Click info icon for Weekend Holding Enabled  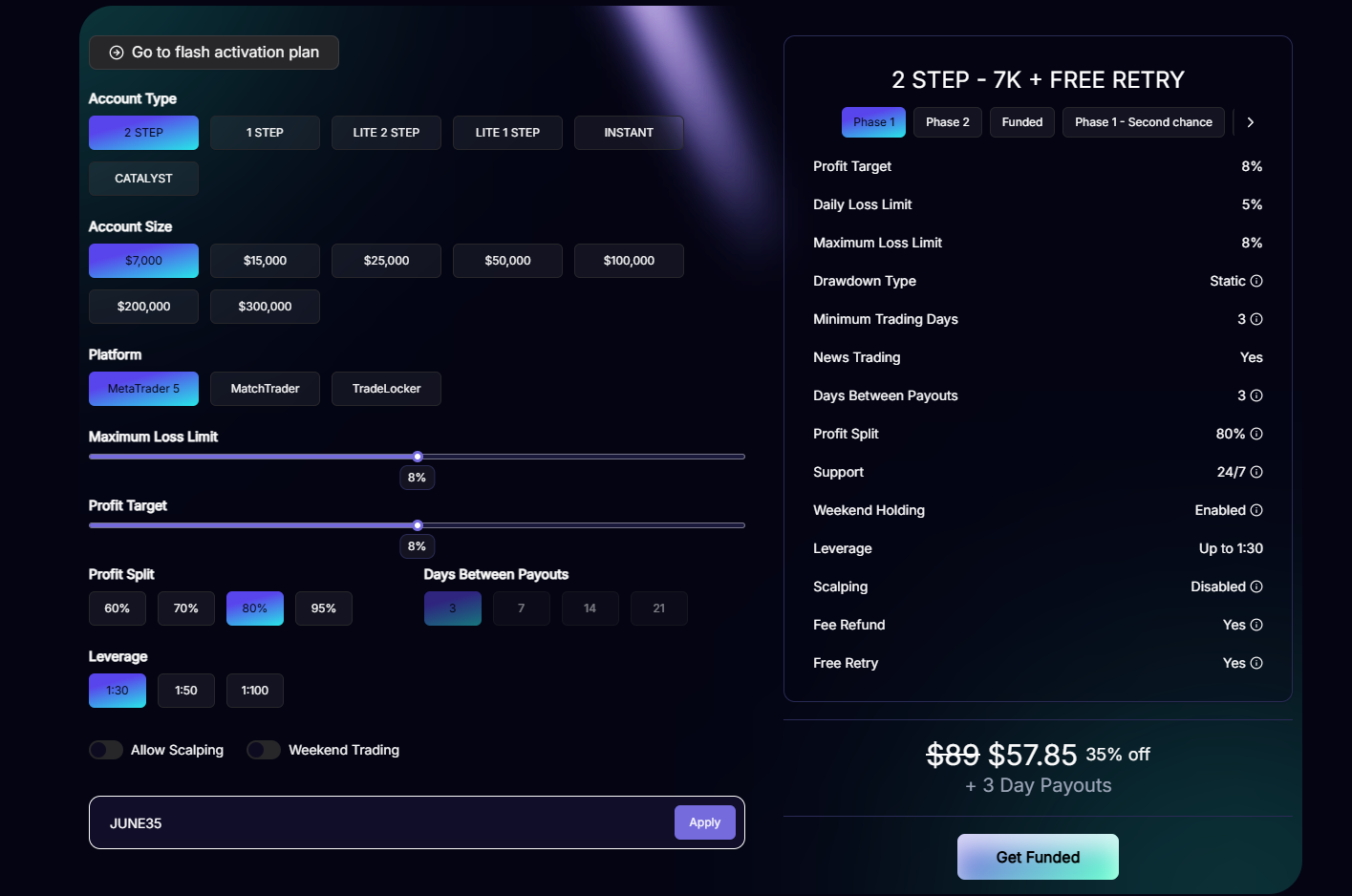[1256, 510]
